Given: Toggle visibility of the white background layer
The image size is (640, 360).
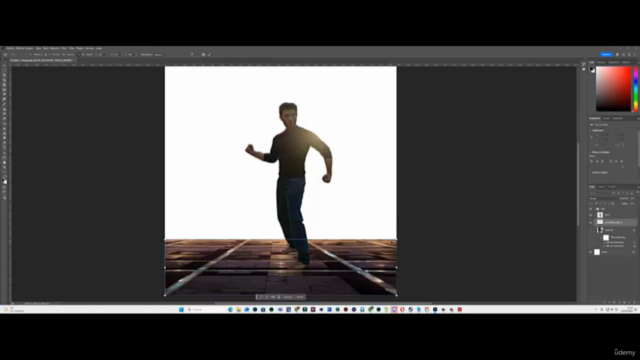Looking at the screenshot, I should (591, 252).
